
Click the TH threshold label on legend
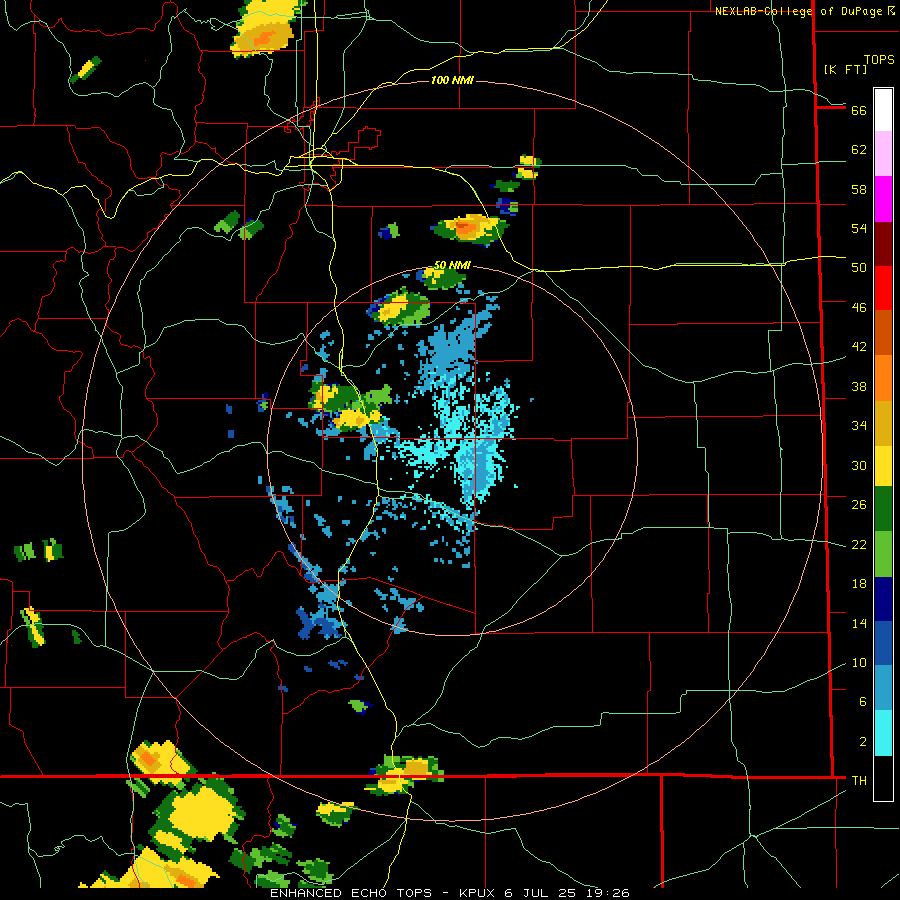click(x=859, y=781)
